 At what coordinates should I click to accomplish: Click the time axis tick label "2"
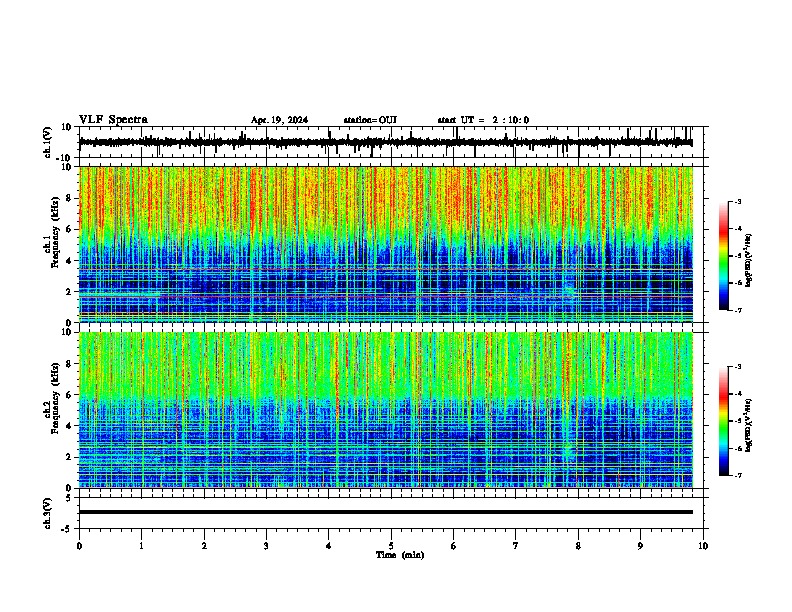(x=204, y=546)
